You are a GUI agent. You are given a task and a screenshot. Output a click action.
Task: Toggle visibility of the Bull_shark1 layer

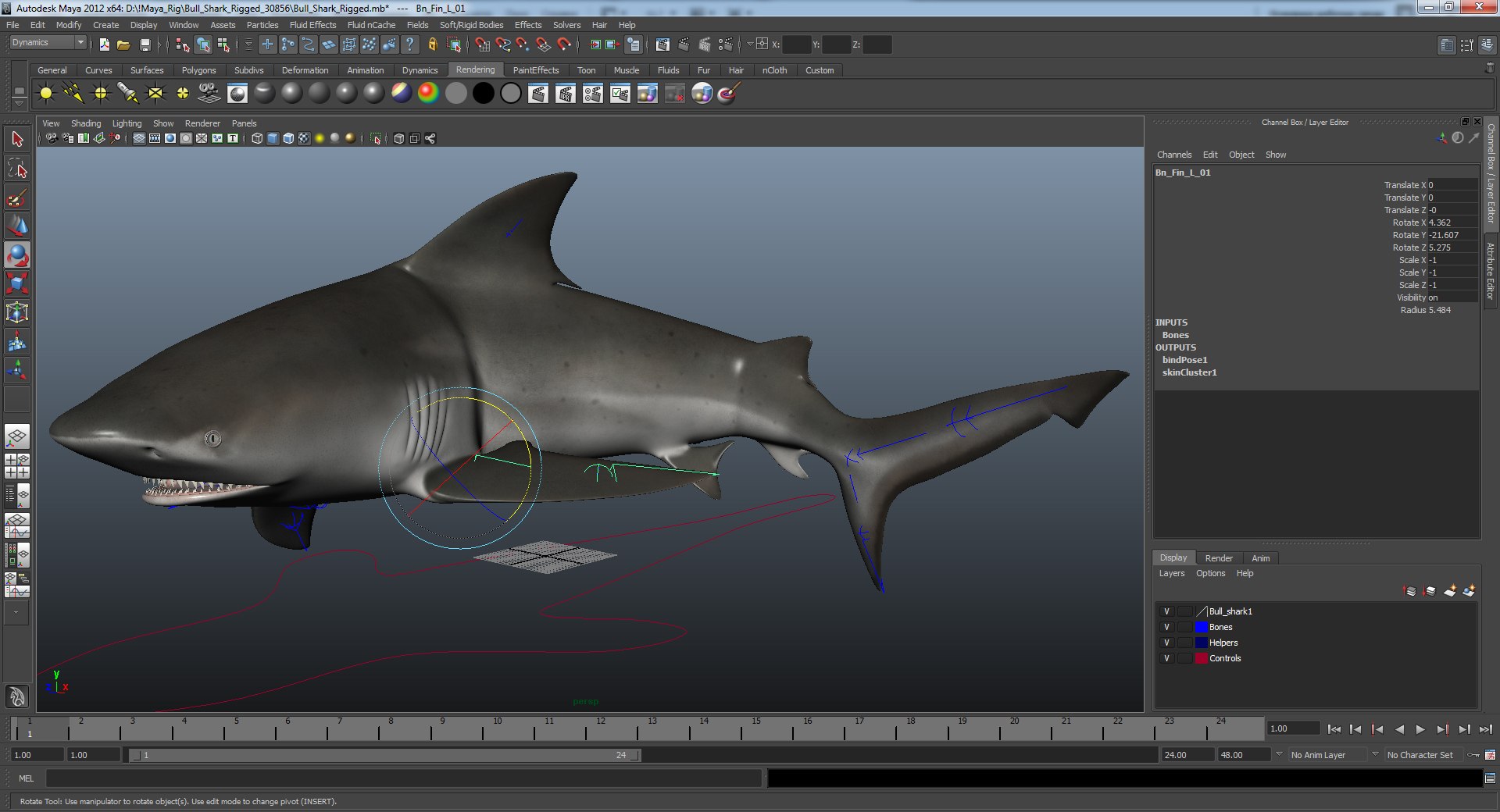pos(1166,611)
